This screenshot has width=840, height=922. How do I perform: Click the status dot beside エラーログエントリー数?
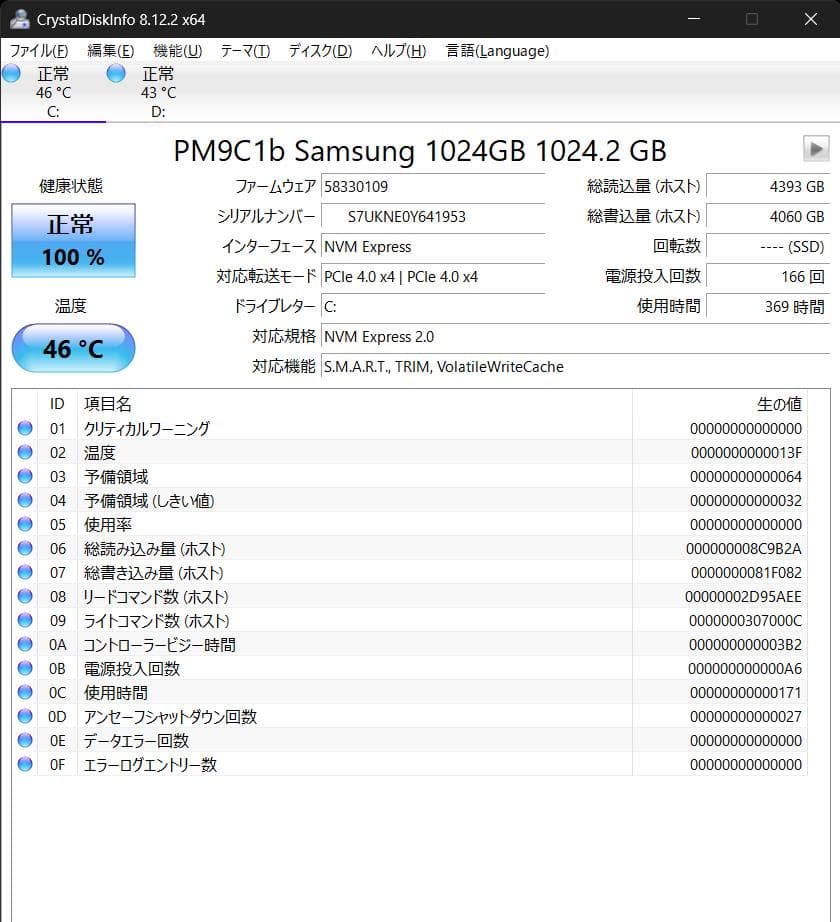click(24, 765)
